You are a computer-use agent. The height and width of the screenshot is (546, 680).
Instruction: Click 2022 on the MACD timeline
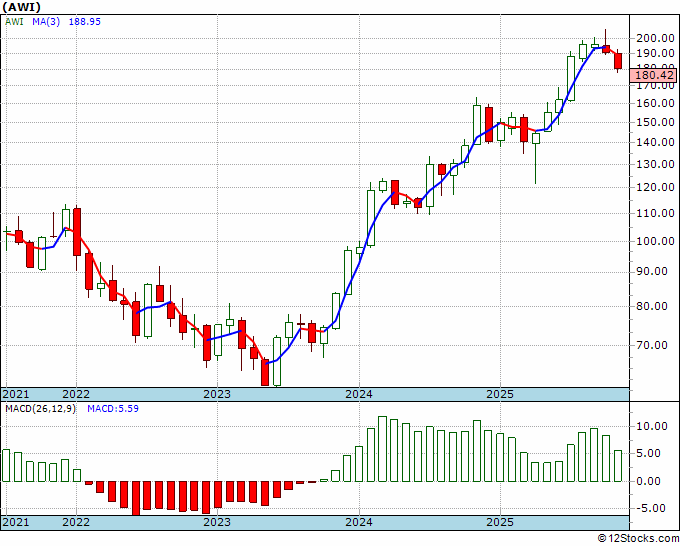[x=76, y=522]
